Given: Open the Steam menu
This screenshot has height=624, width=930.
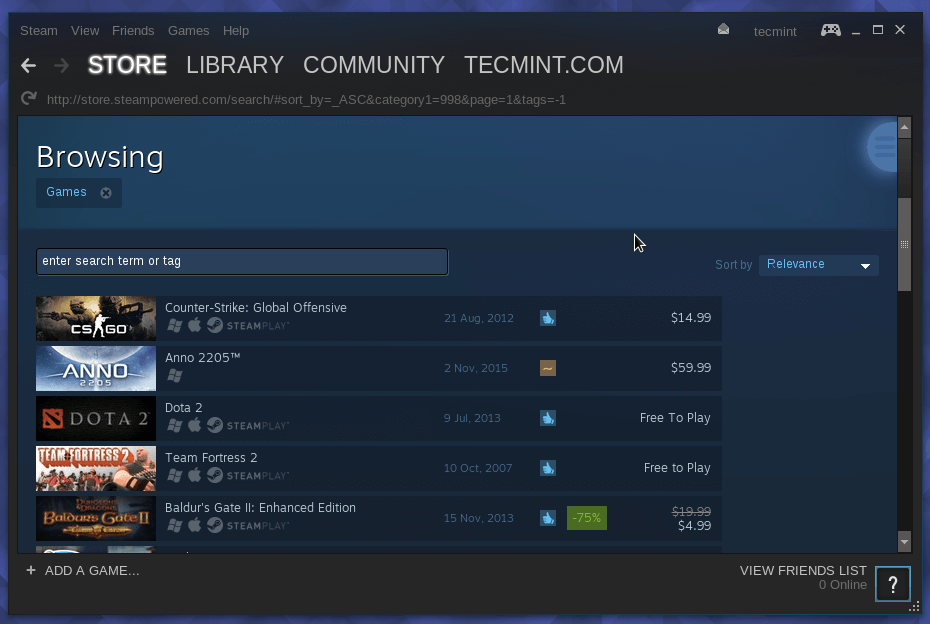Looking at the screenshot, I should pos(39,31).
